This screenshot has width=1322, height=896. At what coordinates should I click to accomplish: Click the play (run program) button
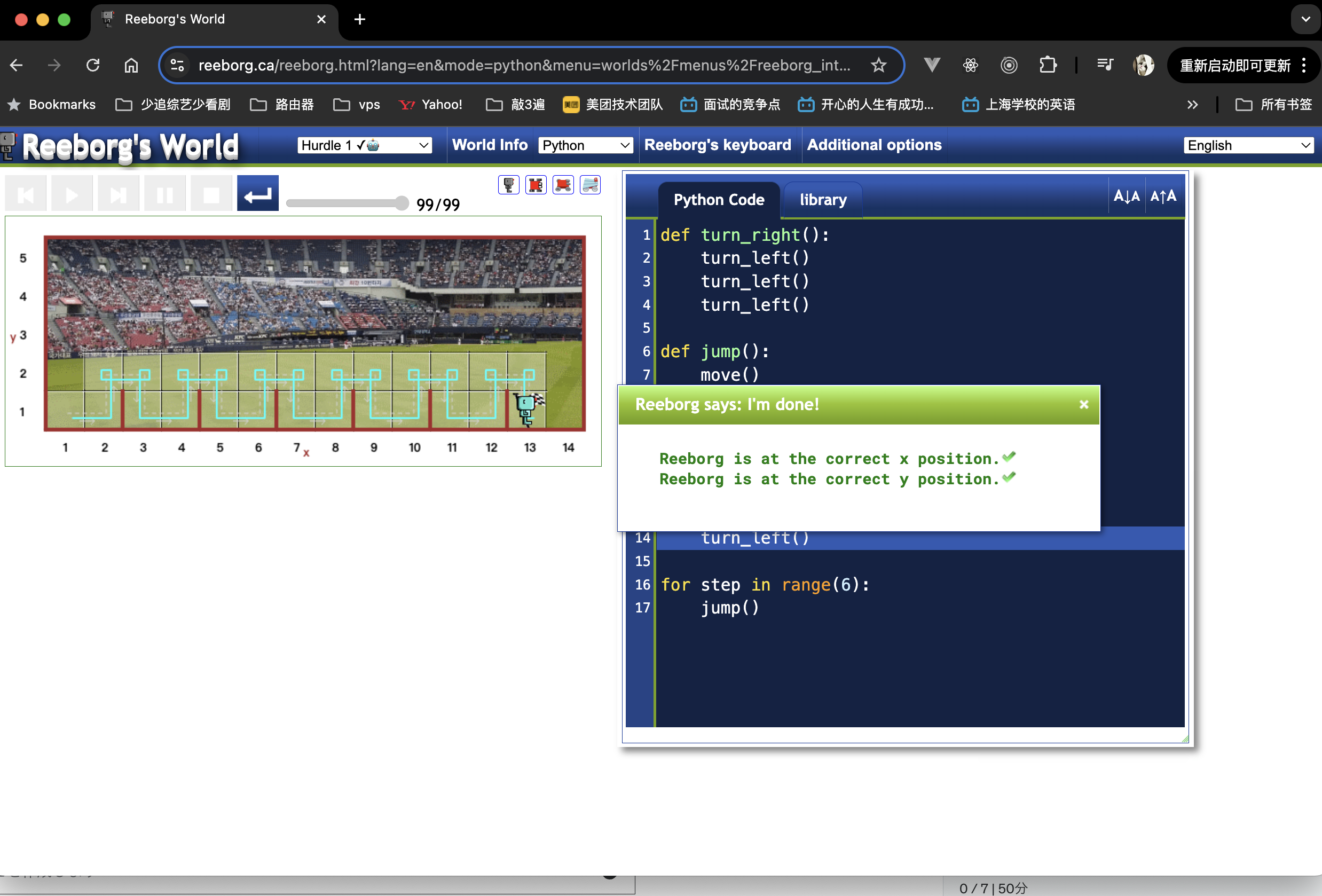(72, 194)
